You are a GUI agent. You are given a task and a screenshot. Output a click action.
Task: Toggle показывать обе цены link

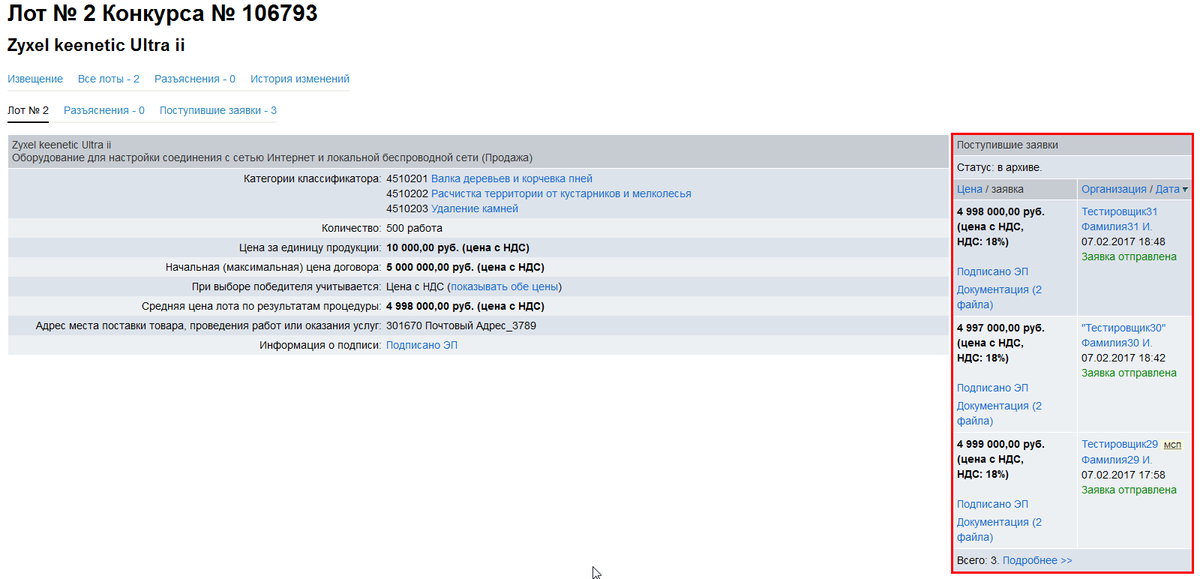pyautogui.click(x=504, y=287)
